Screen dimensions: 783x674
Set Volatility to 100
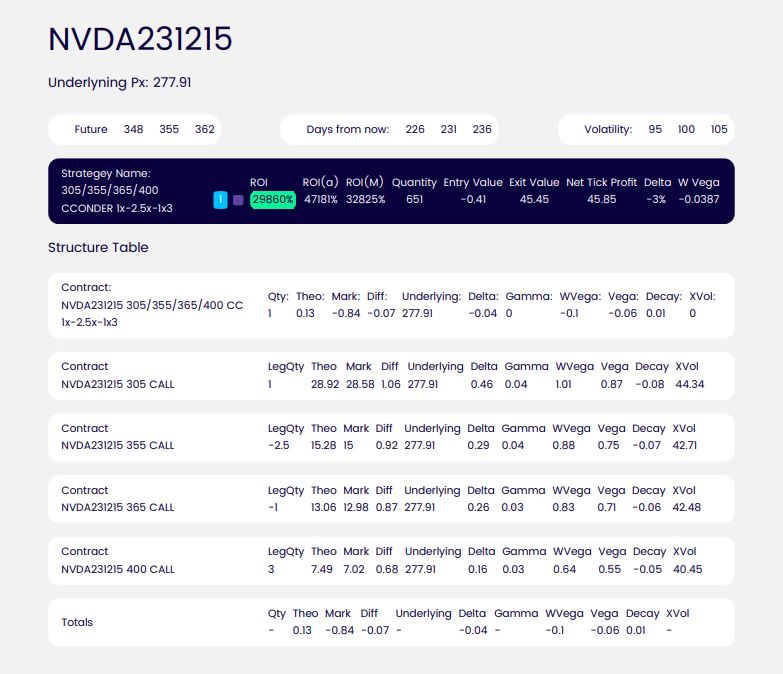pyautogui.click(x=686, y=130)
